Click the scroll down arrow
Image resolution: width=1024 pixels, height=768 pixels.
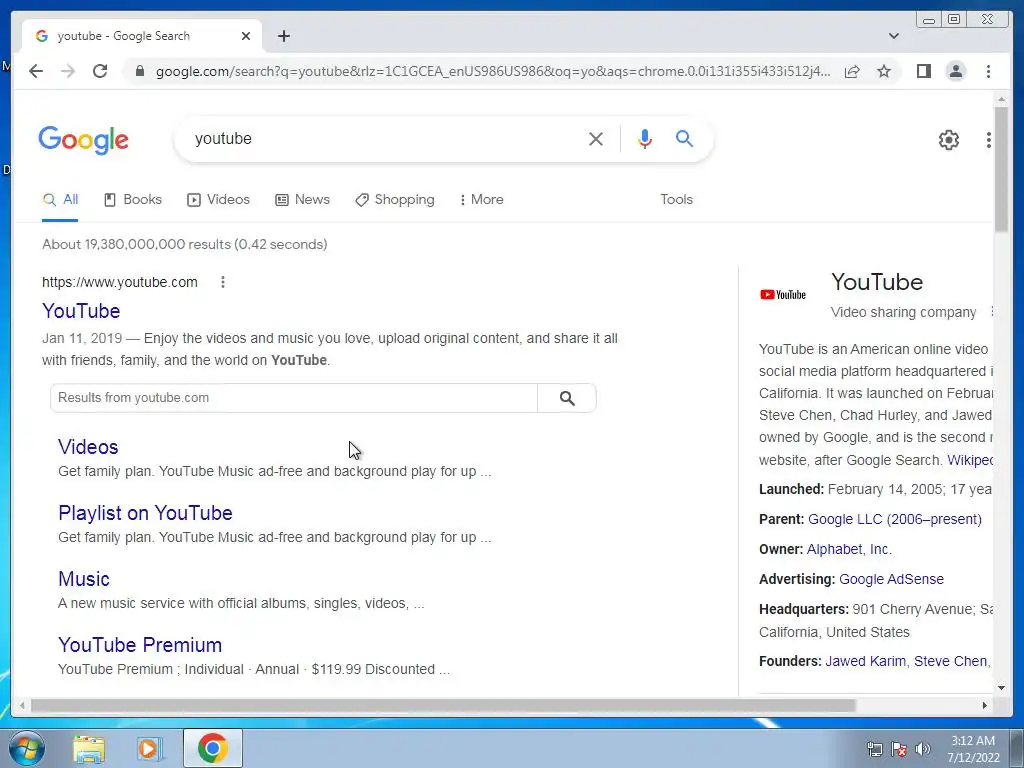[1001, 688]
